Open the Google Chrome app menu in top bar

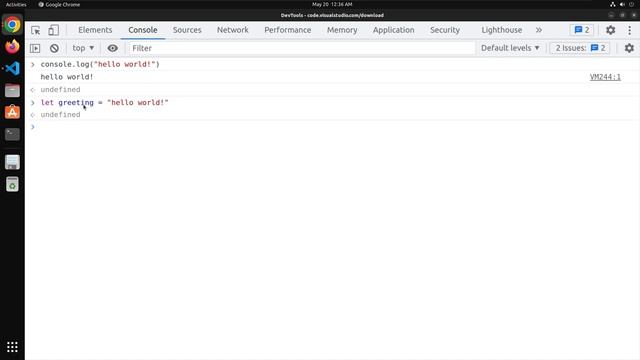click(x=59, y=4)
